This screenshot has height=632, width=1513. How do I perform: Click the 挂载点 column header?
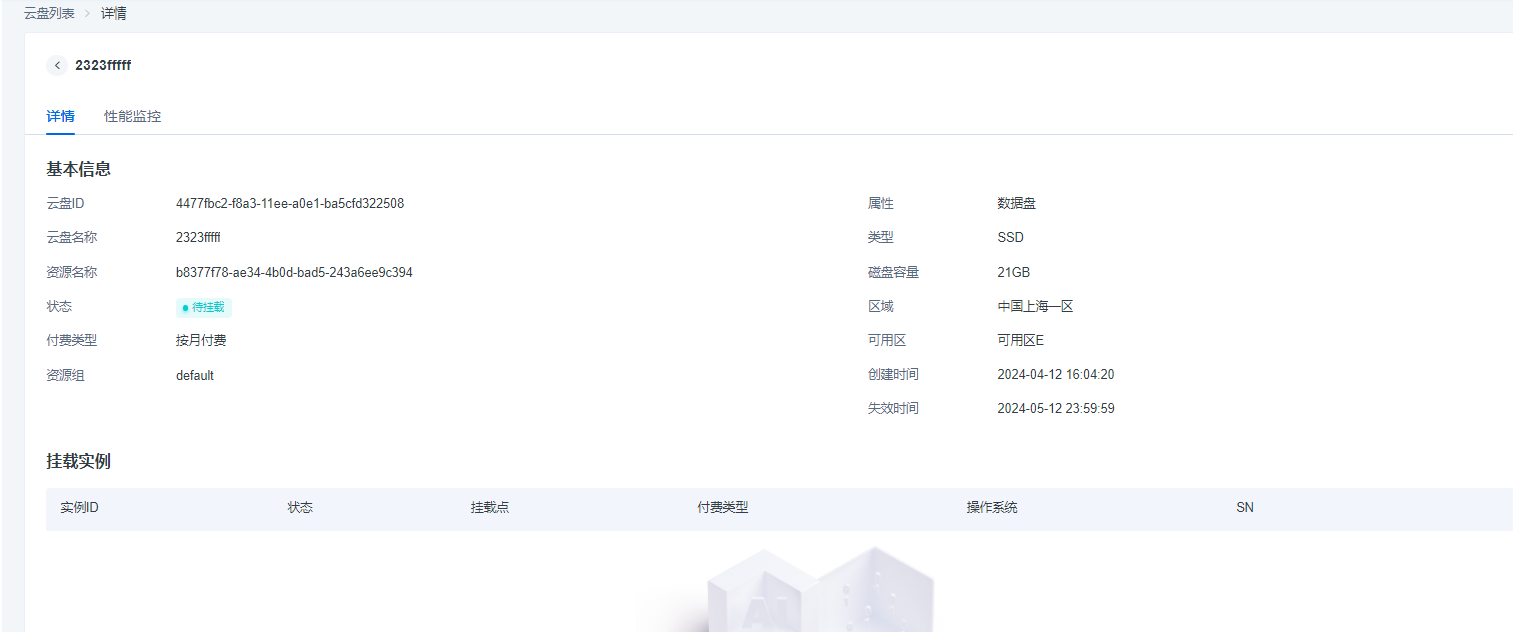490,508
